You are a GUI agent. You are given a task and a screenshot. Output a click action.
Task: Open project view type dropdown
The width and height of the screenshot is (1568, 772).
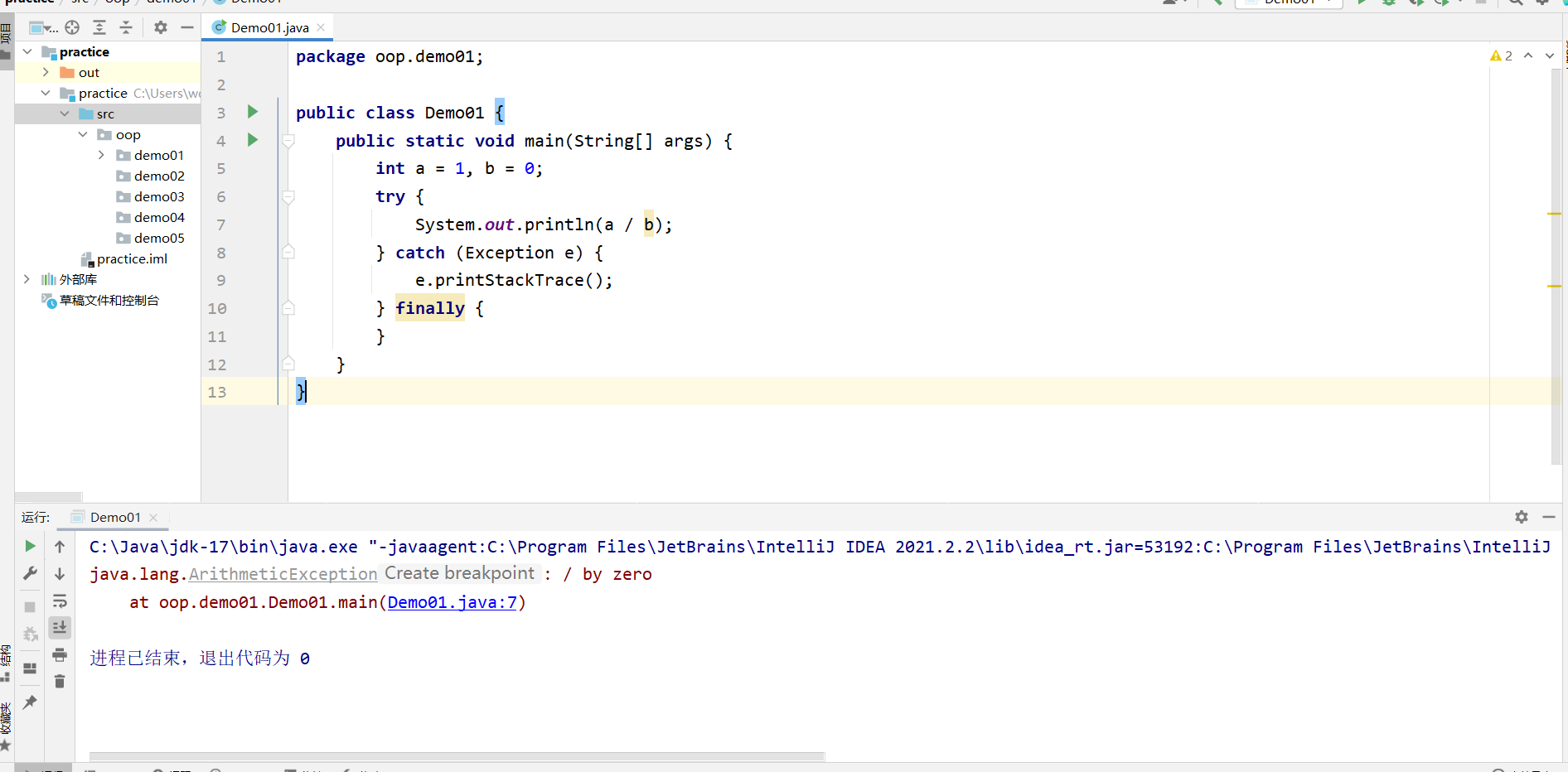(43, 27)
